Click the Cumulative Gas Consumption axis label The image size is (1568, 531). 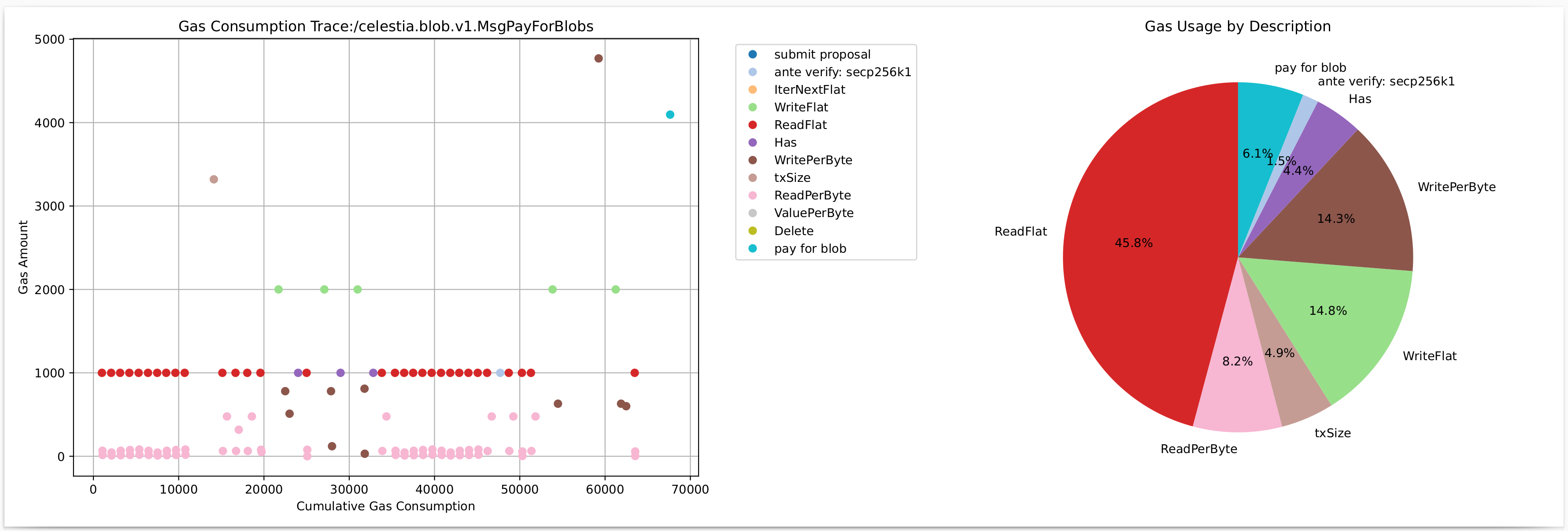(385, 506)
